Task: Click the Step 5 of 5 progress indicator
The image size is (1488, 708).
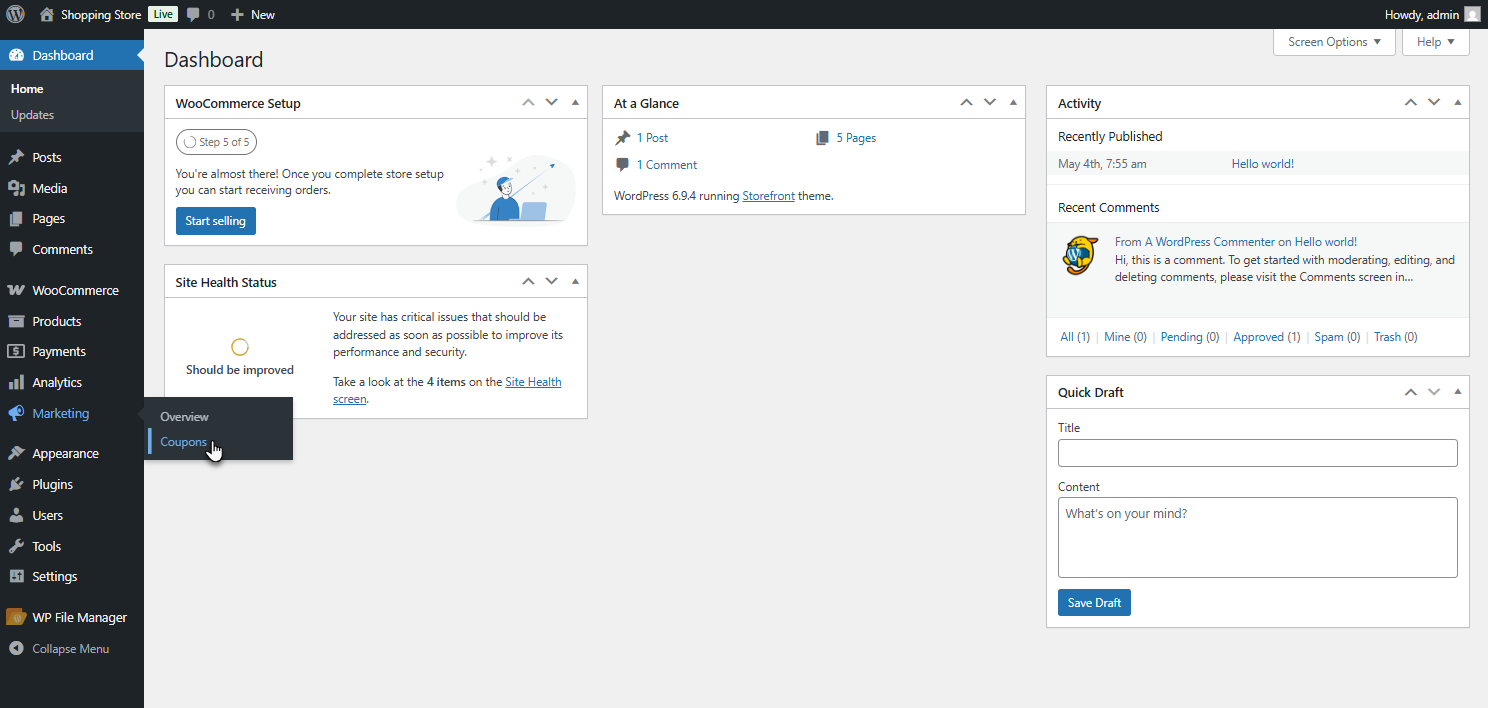Action: (x=216, y=142)
